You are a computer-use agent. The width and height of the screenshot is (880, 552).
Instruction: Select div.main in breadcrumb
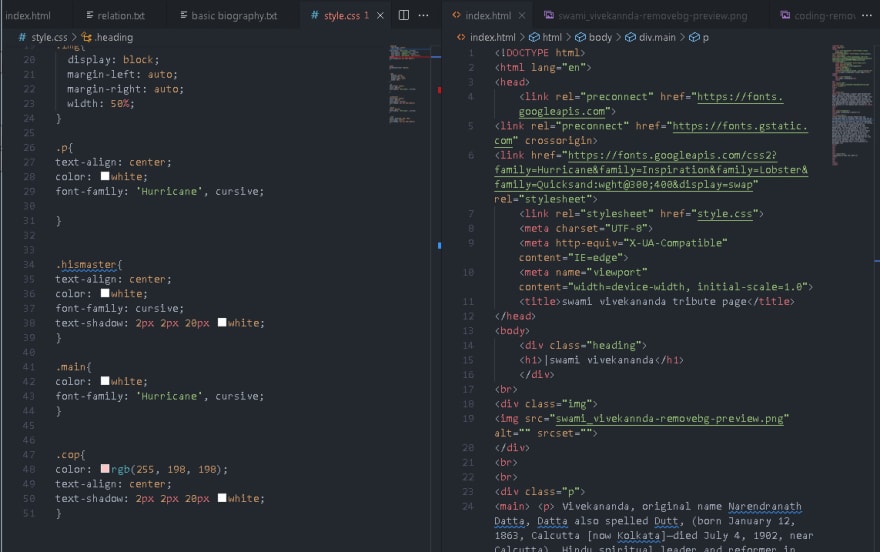point(657,38)
